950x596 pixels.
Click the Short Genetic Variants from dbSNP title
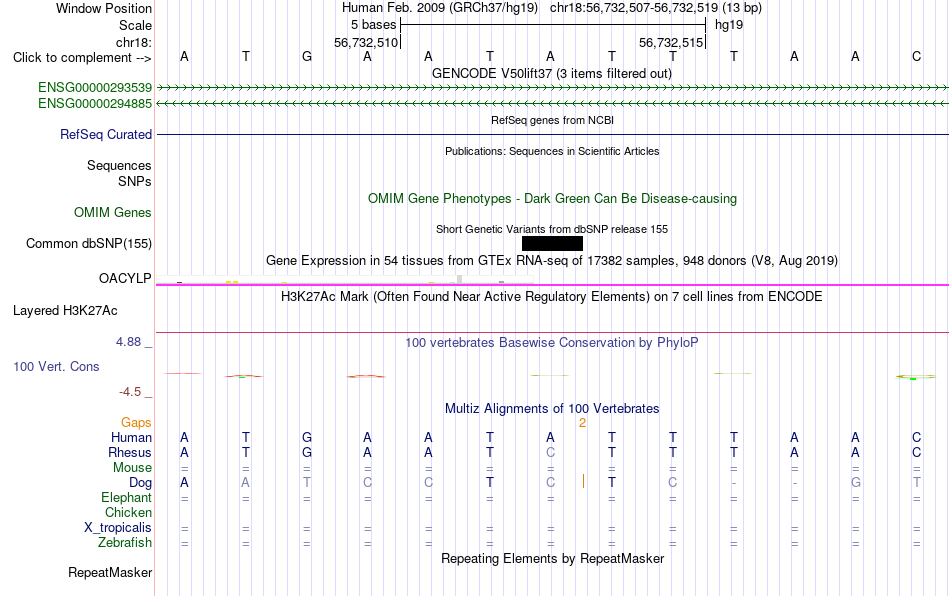tap(552, 230)
